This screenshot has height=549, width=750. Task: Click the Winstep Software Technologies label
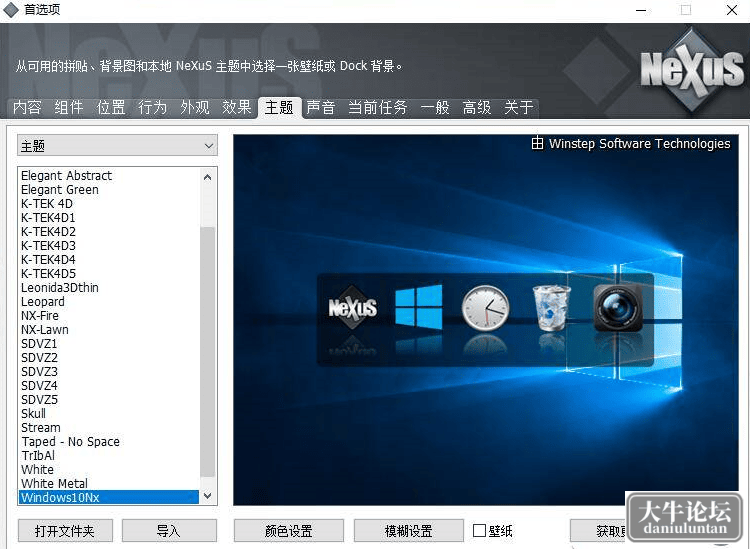tap(640, 143)
